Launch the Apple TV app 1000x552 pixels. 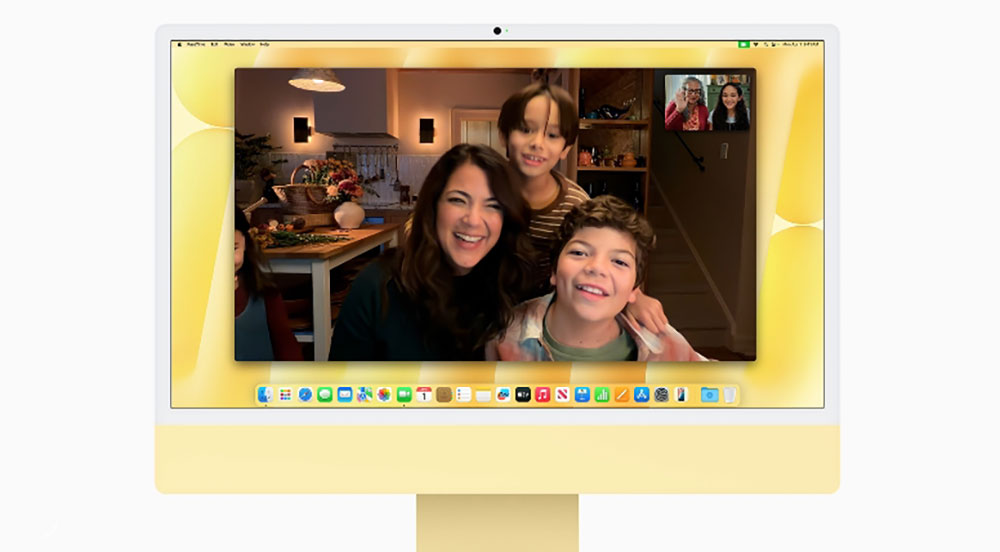pyautogui.click(x=523, y=395)
